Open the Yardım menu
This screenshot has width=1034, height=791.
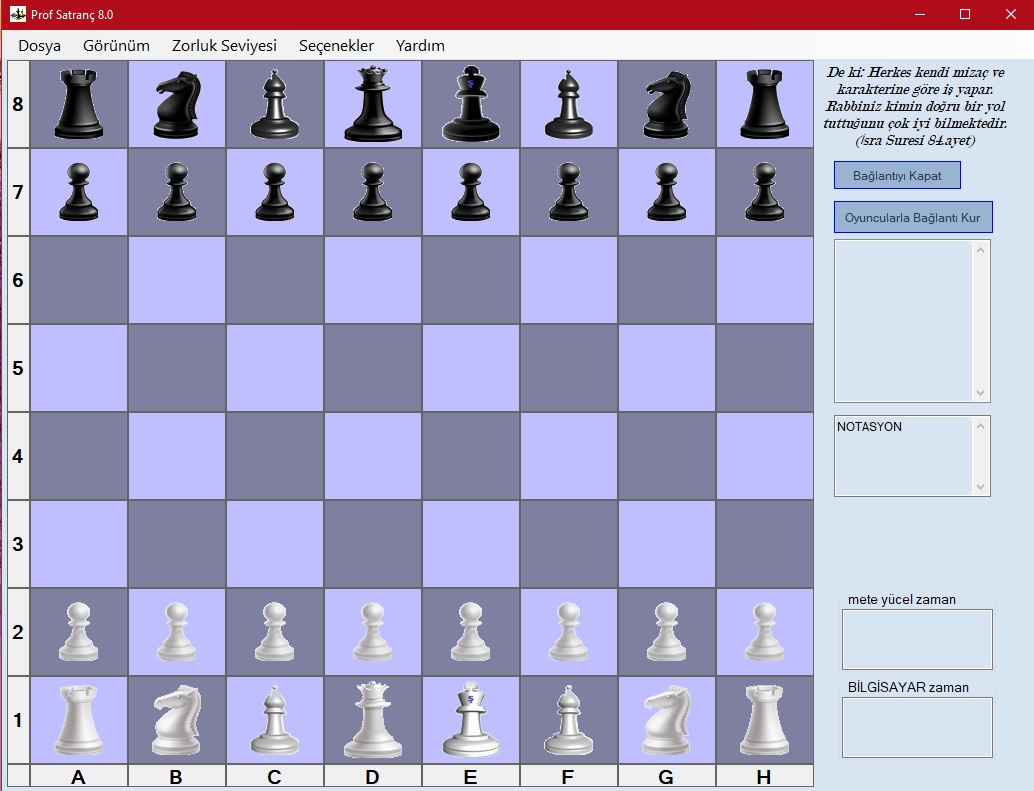[420, 46]
